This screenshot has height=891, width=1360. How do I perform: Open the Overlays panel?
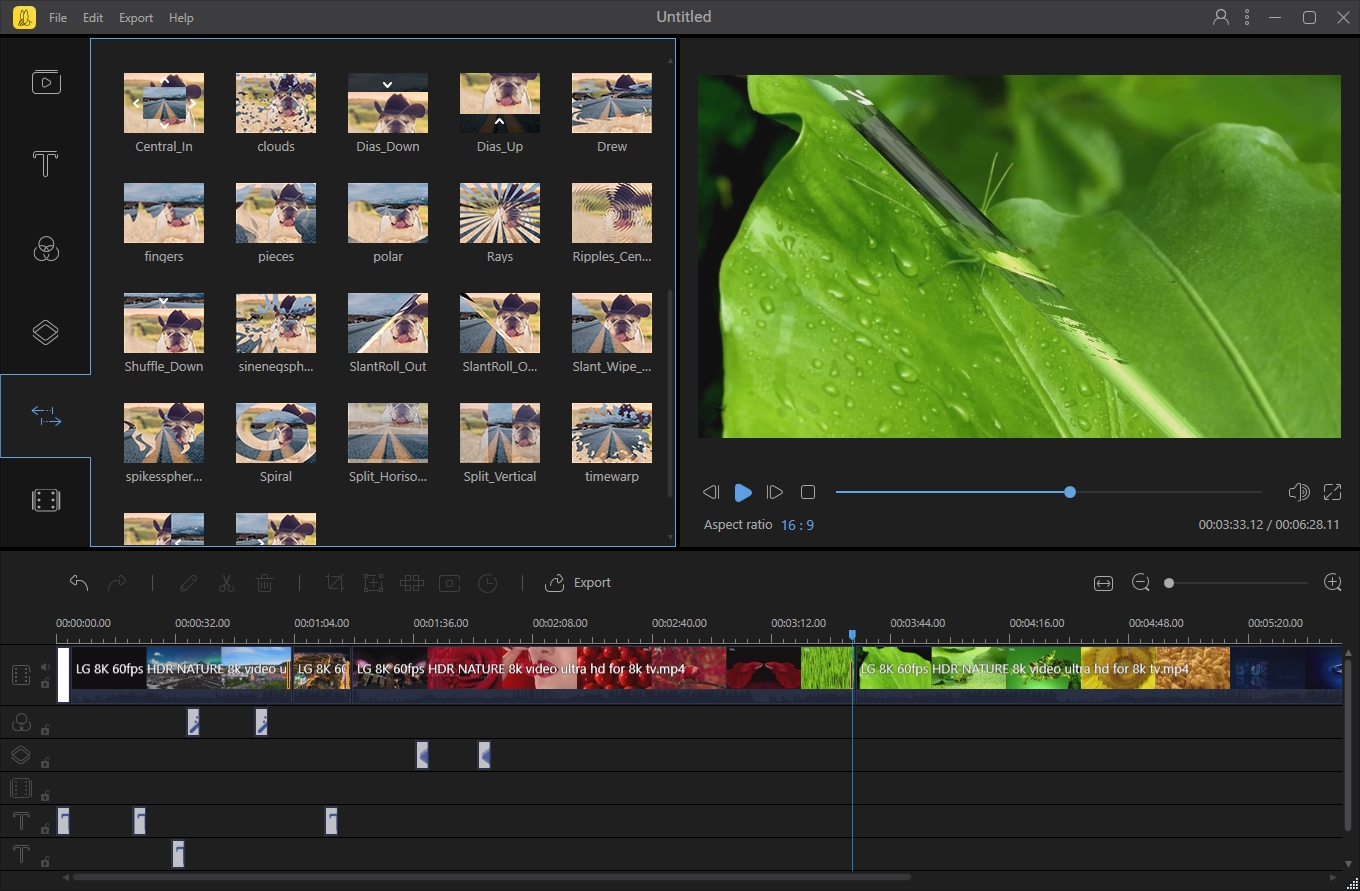[45, 332]
